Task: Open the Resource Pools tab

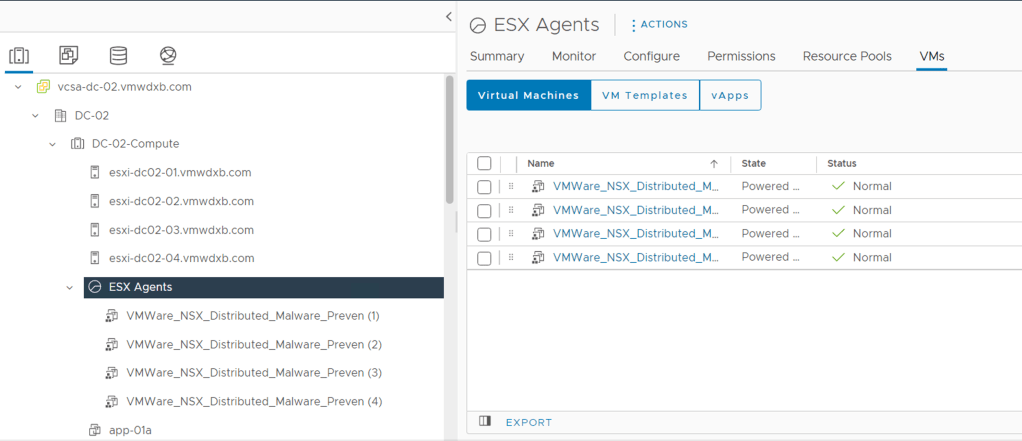Action: (846, 57)
